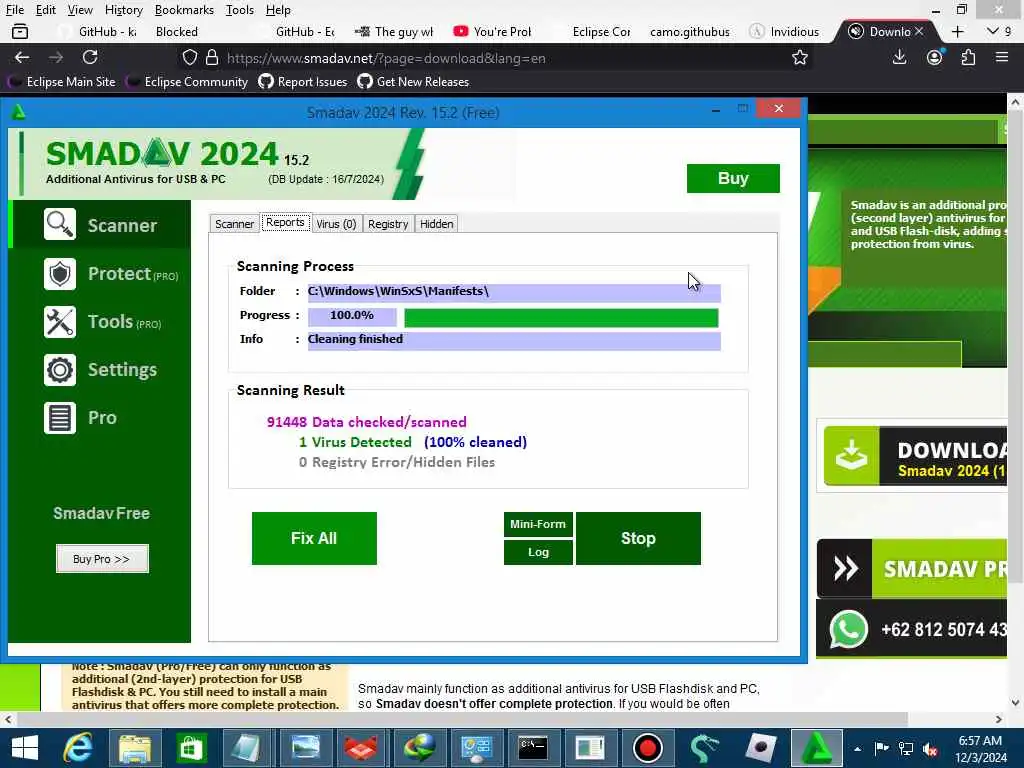Viewport: 1024px width, 768px height.
Task: Open the Scanner section in Smadav sidebar
Action: tap(101, 225)
